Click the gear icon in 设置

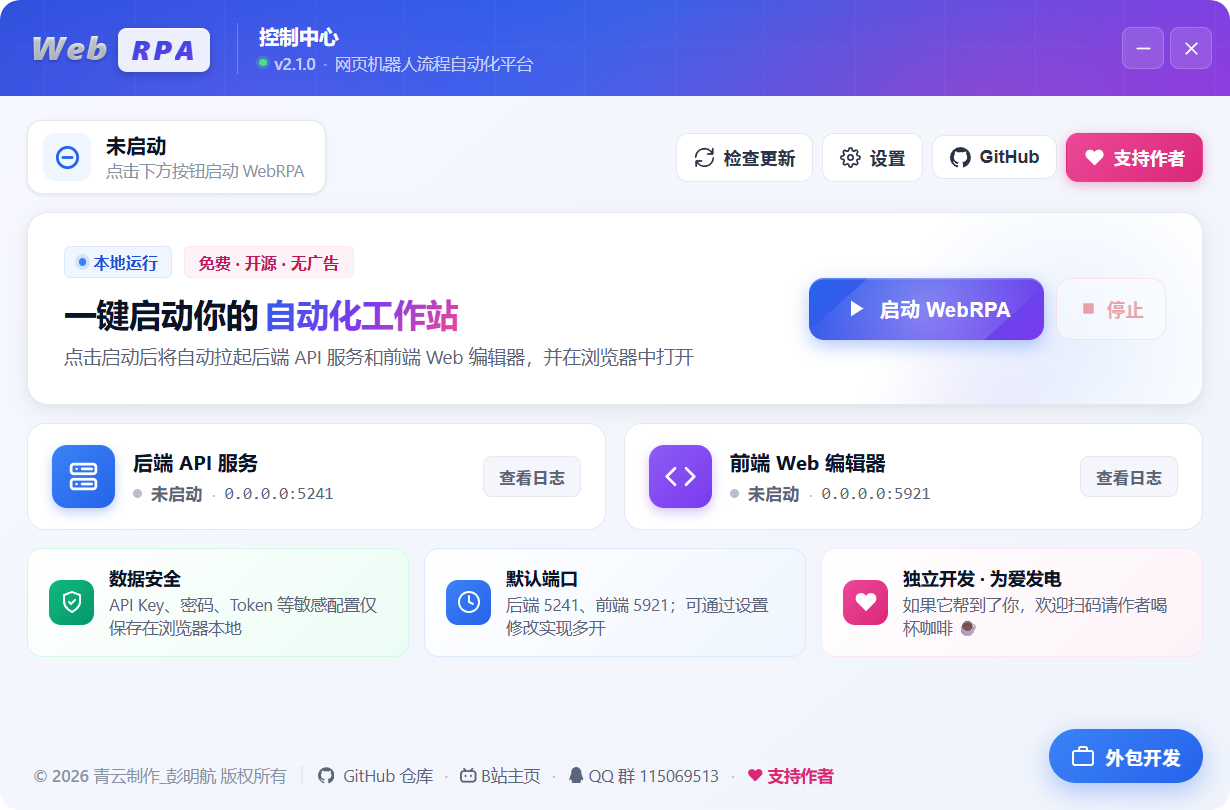tap(851, 158)
